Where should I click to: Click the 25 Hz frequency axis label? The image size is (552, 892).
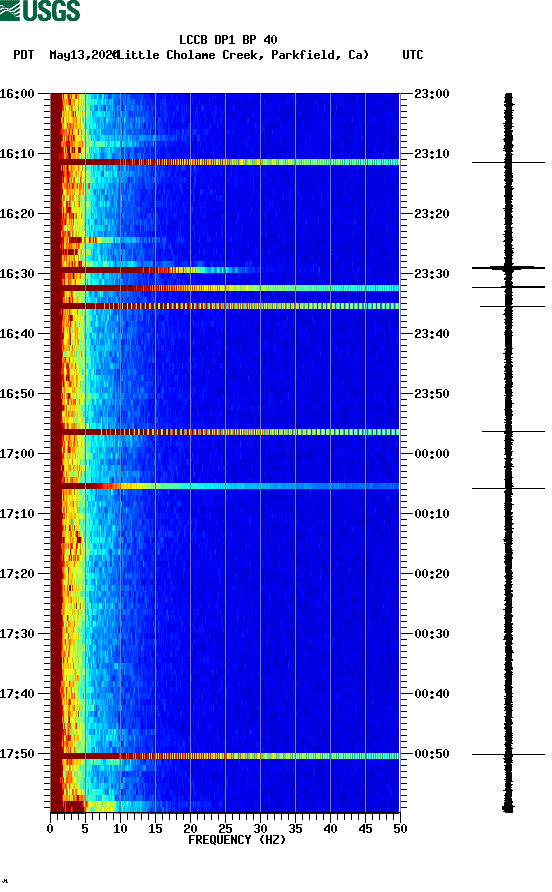click(225, 829)
